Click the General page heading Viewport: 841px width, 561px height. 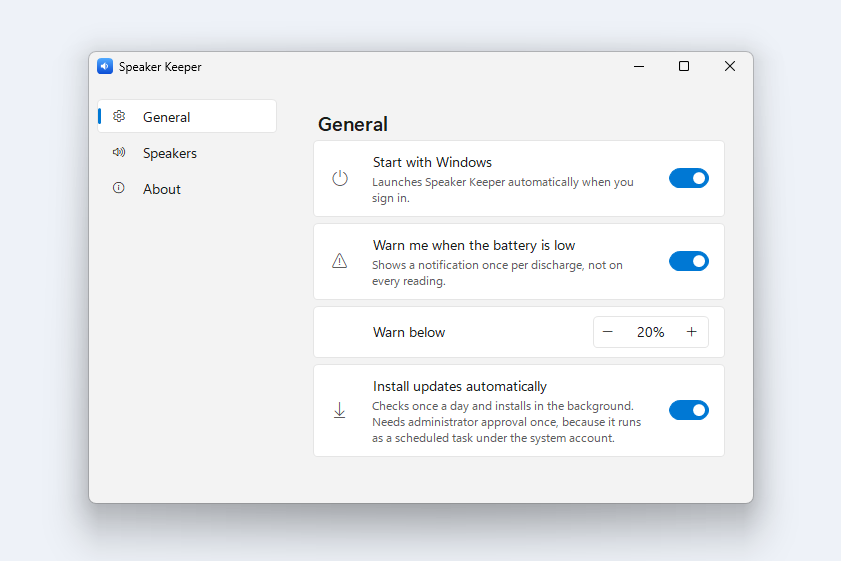pos(353,124)
